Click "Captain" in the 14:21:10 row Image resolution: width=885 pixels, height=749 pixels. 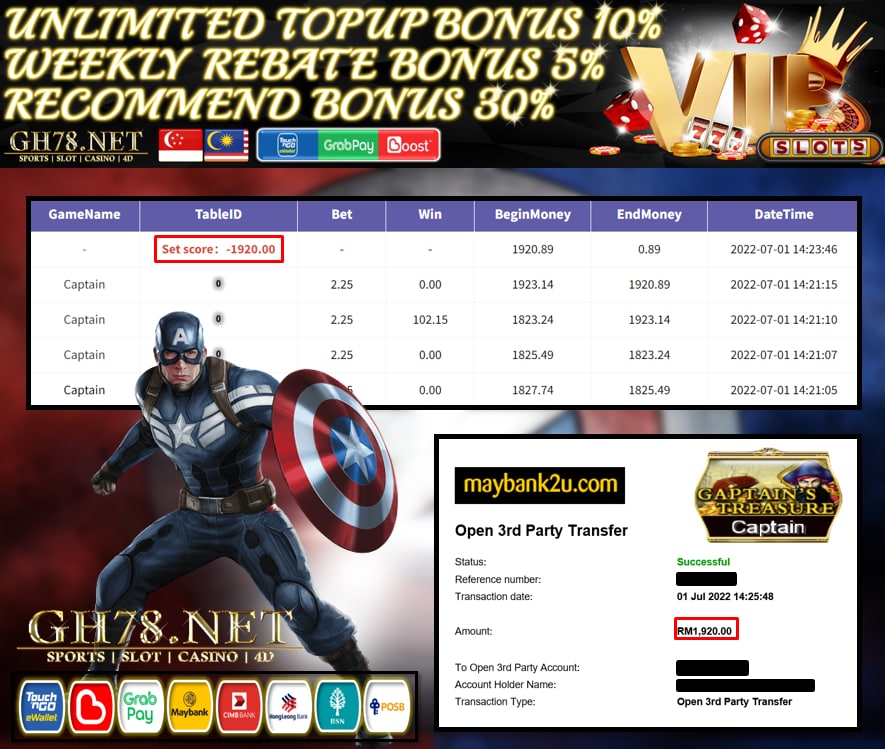pos(84,319)
